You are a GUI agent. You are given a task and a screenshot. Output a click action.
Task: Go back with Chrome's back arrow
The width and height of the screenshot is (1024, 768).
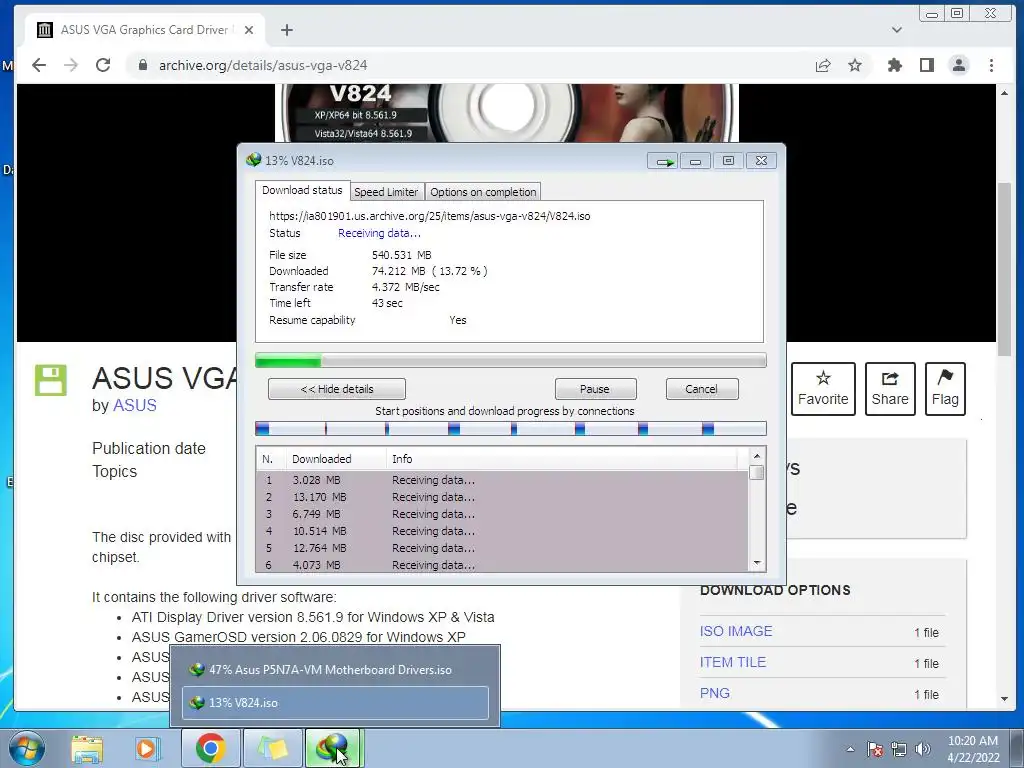pos(39,65)
